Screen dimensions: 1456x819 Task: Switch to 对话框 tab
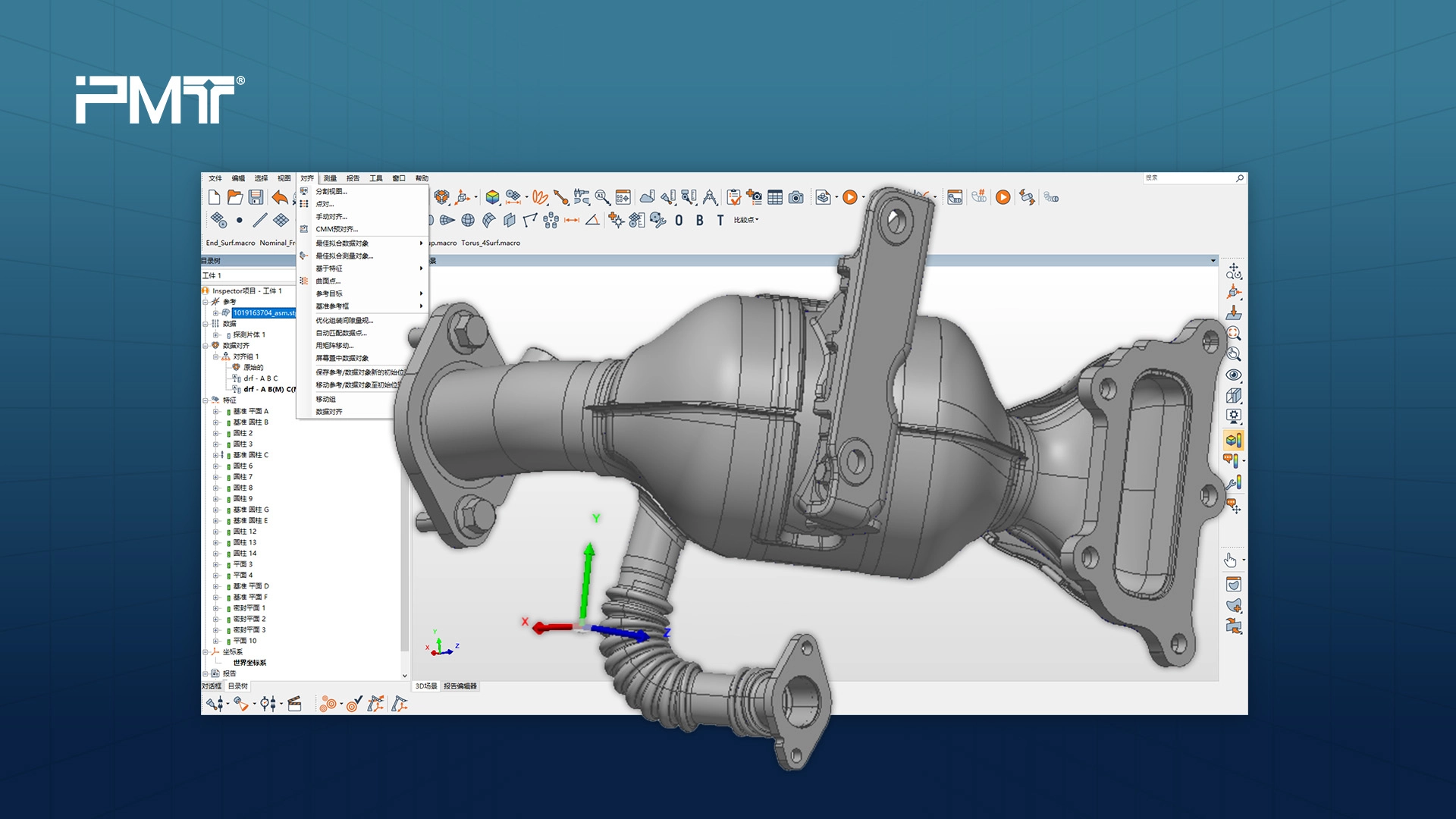(212, 686)
